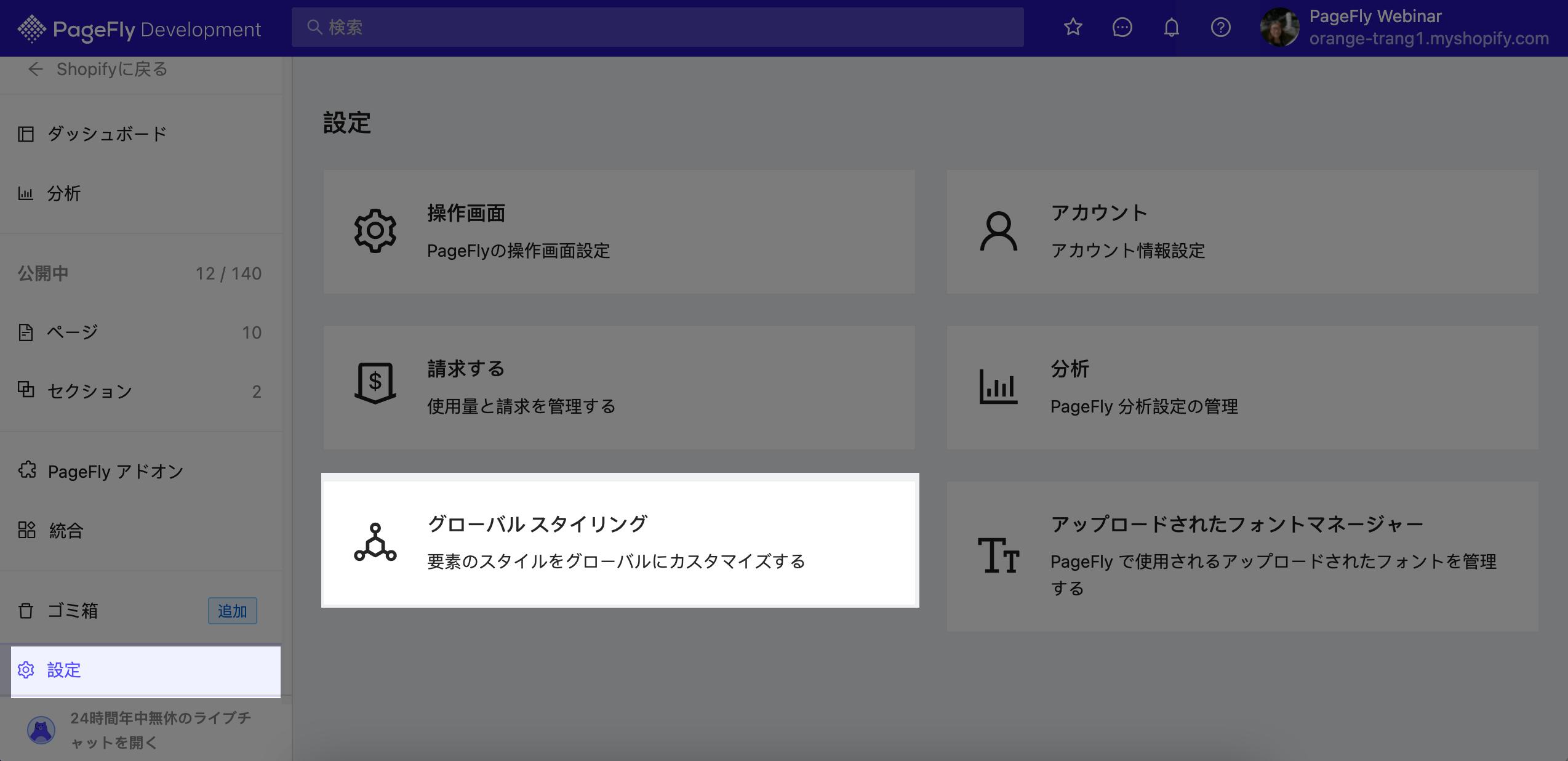Click the PageFly logo icon
The width and height of the screenshot is (1568, 761).
31,28
